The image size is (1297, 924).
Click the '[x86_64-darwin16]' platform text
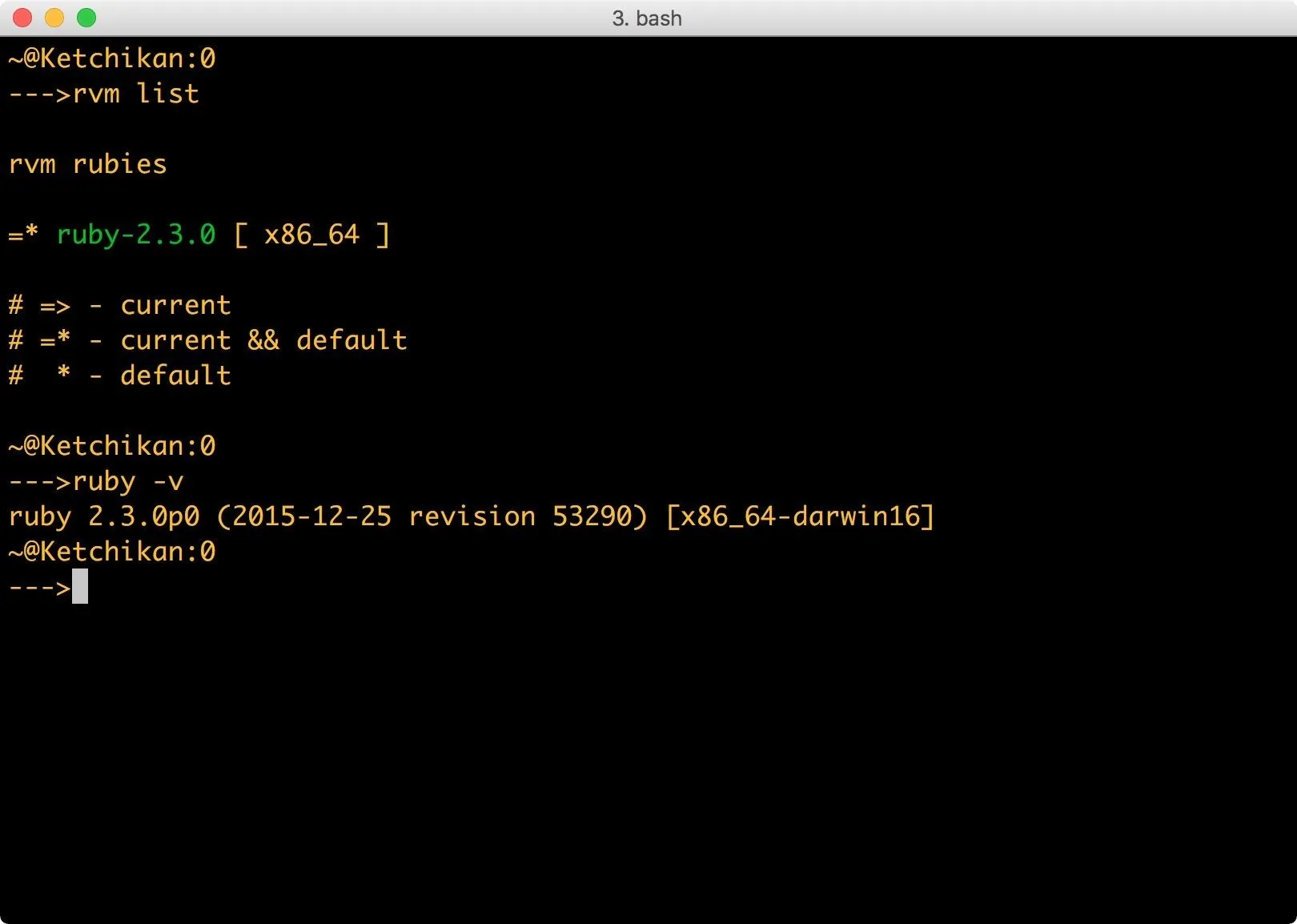point(800,516)
